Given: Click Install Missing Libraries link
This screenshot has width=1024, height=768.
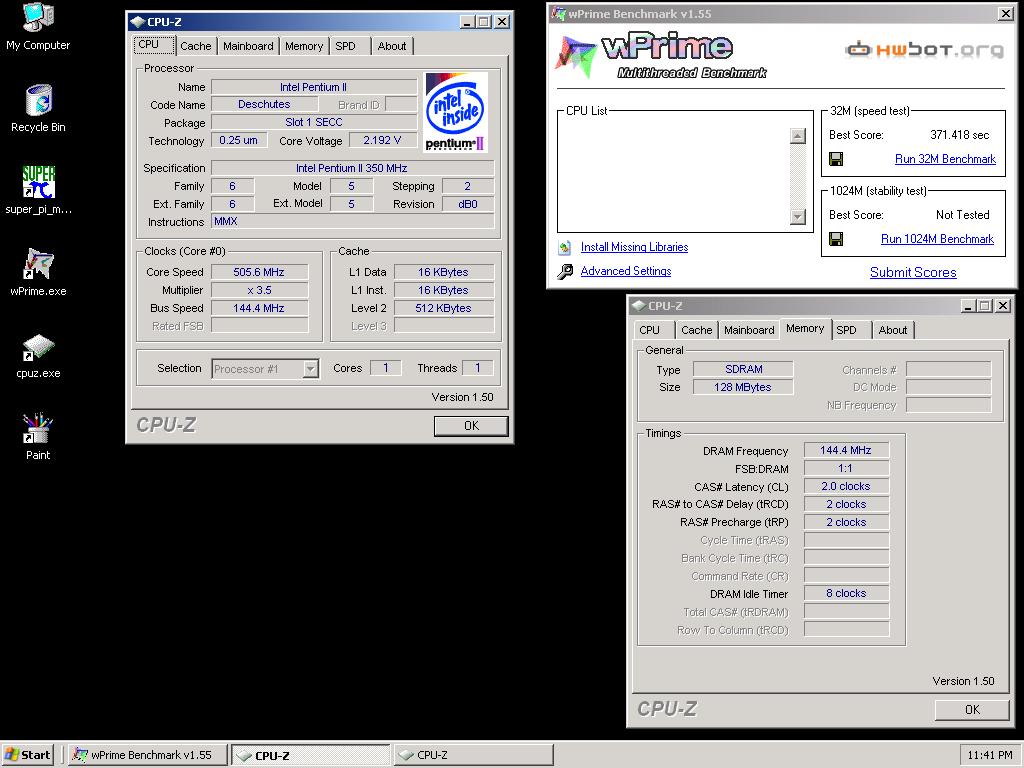Looking at the screenshot, I should click(x=634, y=247).
